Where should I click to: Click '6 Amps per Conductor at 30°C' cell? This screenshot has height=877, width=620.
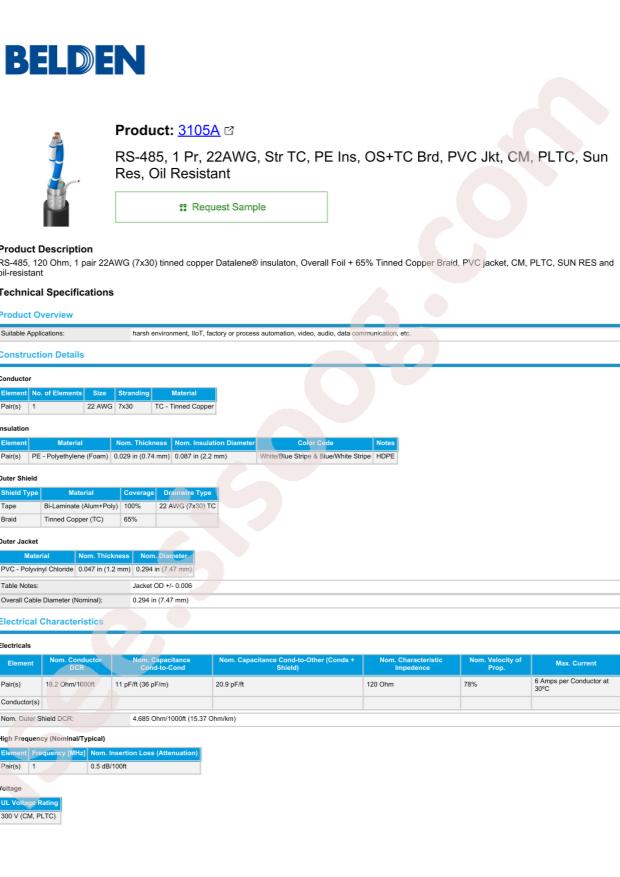(x=576, y=685)
